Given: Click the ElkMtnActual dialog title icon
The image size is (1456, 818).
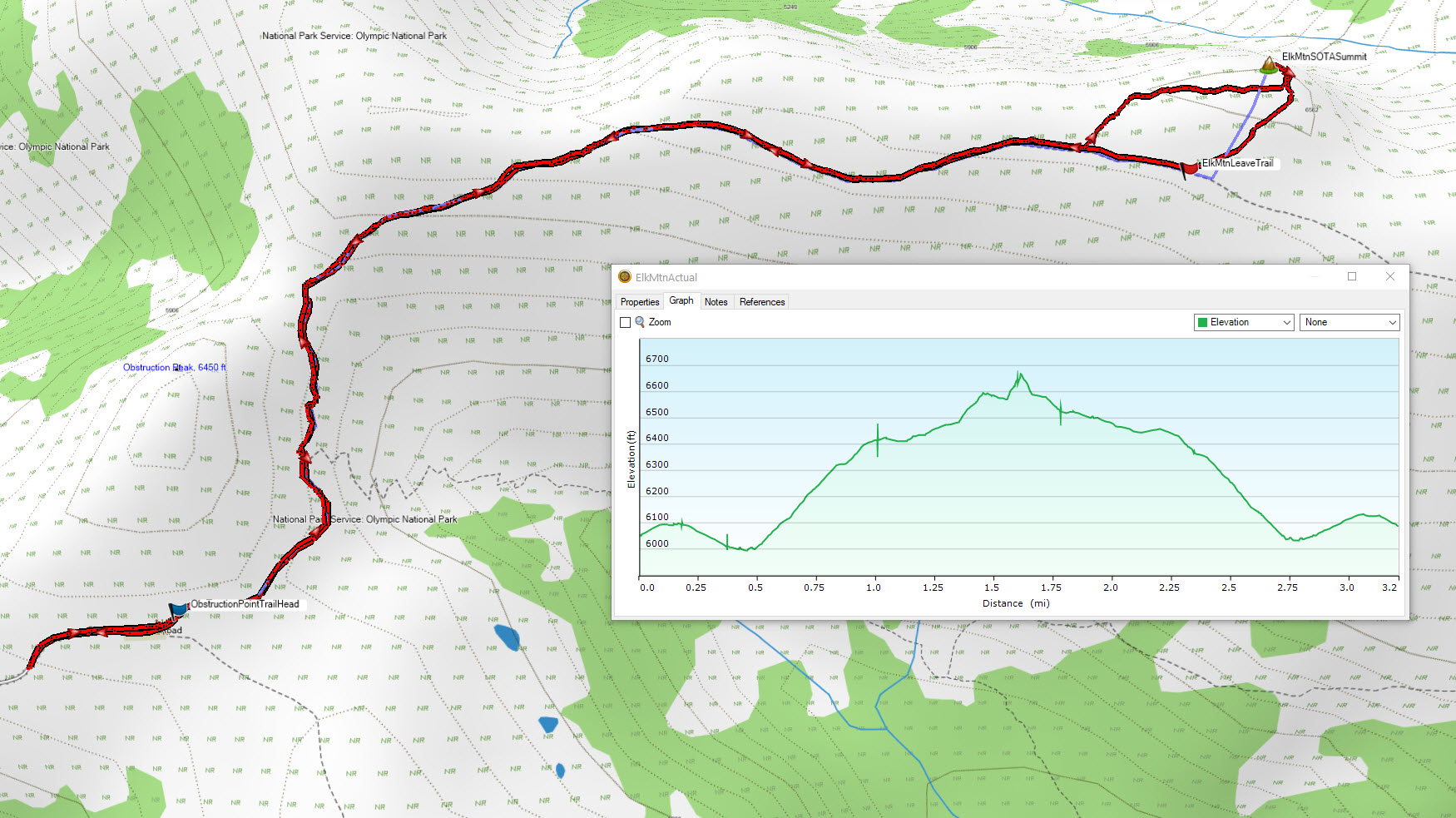Looking at the screenshot, I should 625,277.
